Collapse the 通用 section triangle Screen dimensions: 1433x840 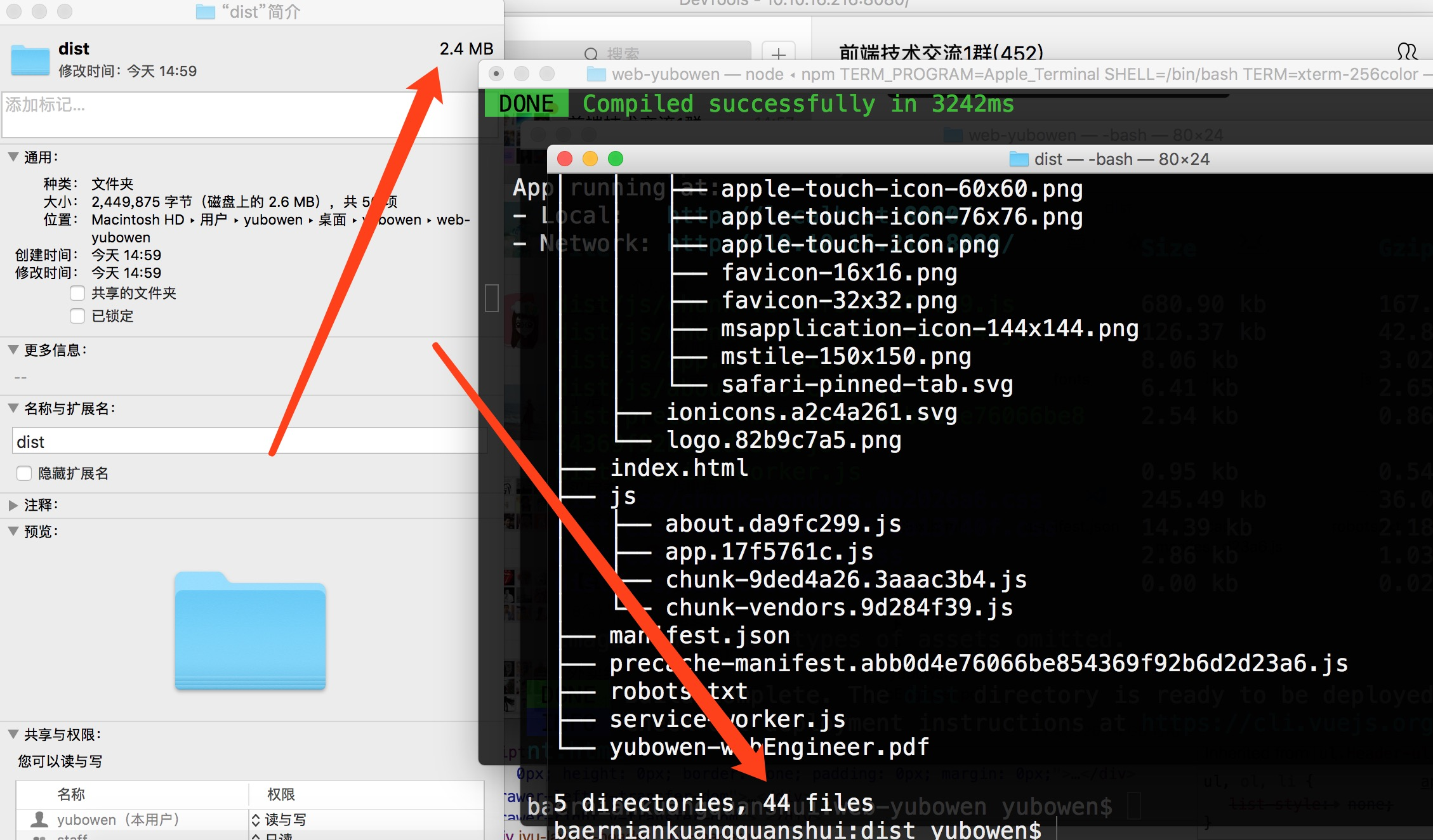click(13, 157)
